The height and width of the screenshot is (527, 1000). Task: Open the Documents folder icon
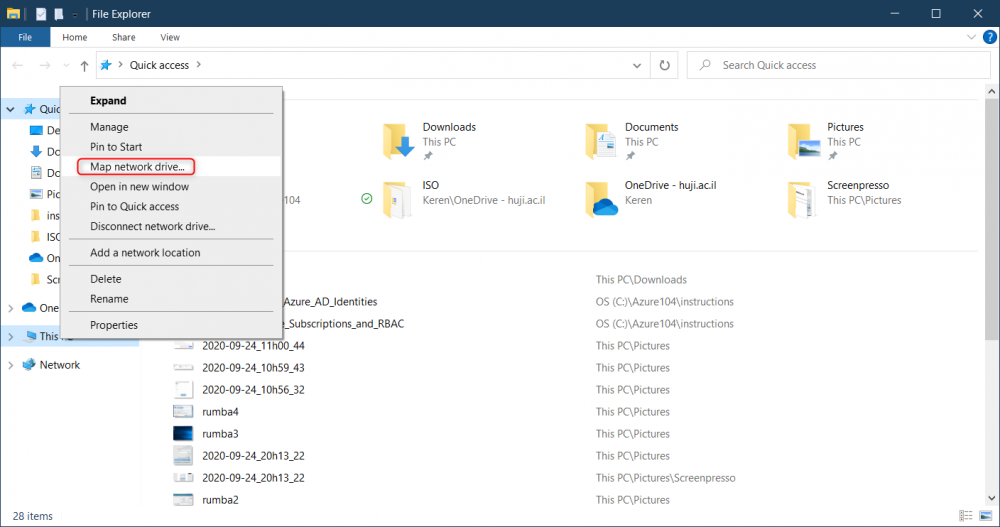(601, 141)
